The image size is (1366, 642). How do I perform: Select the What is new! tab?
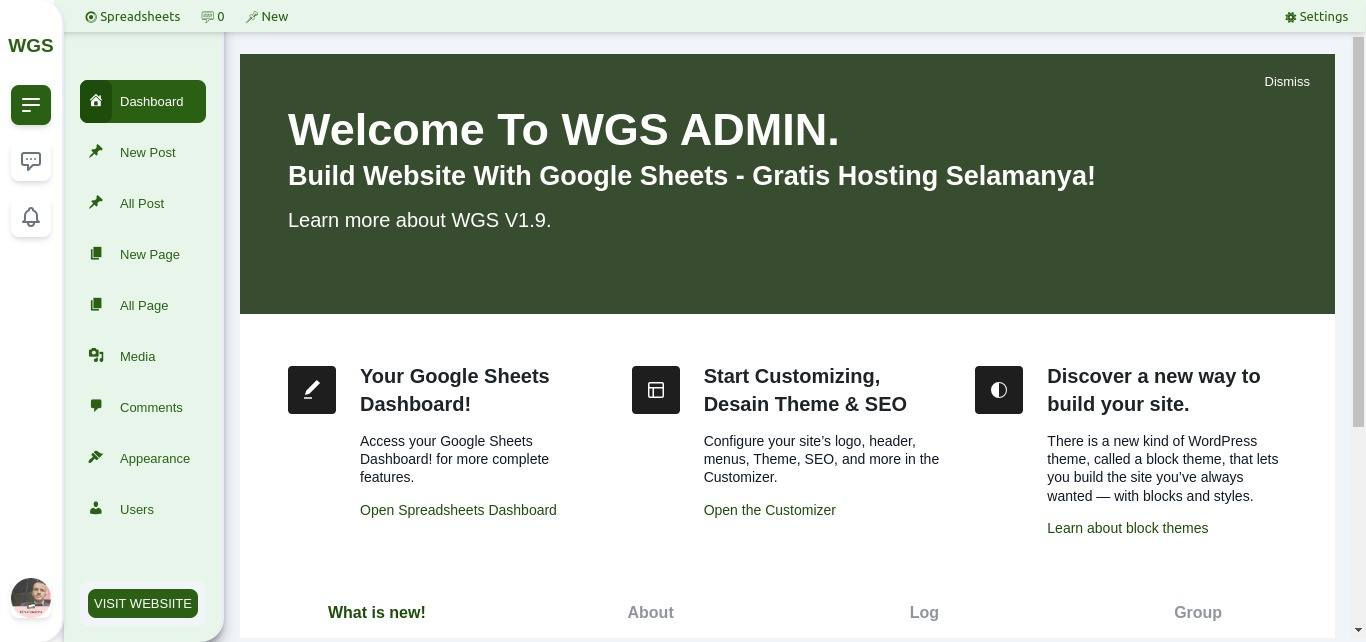click(377, 612)
